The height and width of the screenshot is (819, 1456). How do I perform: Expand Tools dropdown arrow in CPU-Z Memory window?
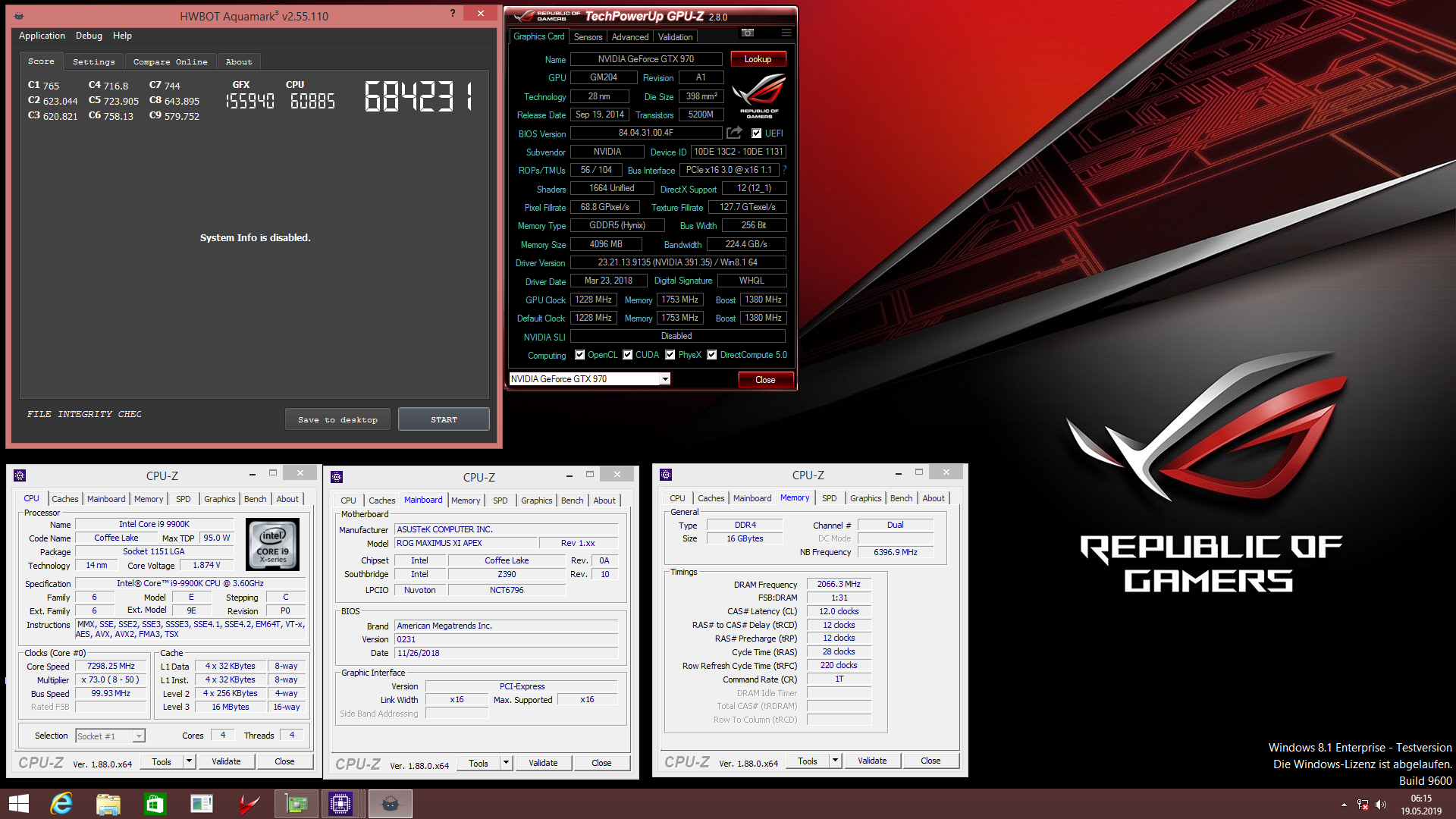[835, 761]
